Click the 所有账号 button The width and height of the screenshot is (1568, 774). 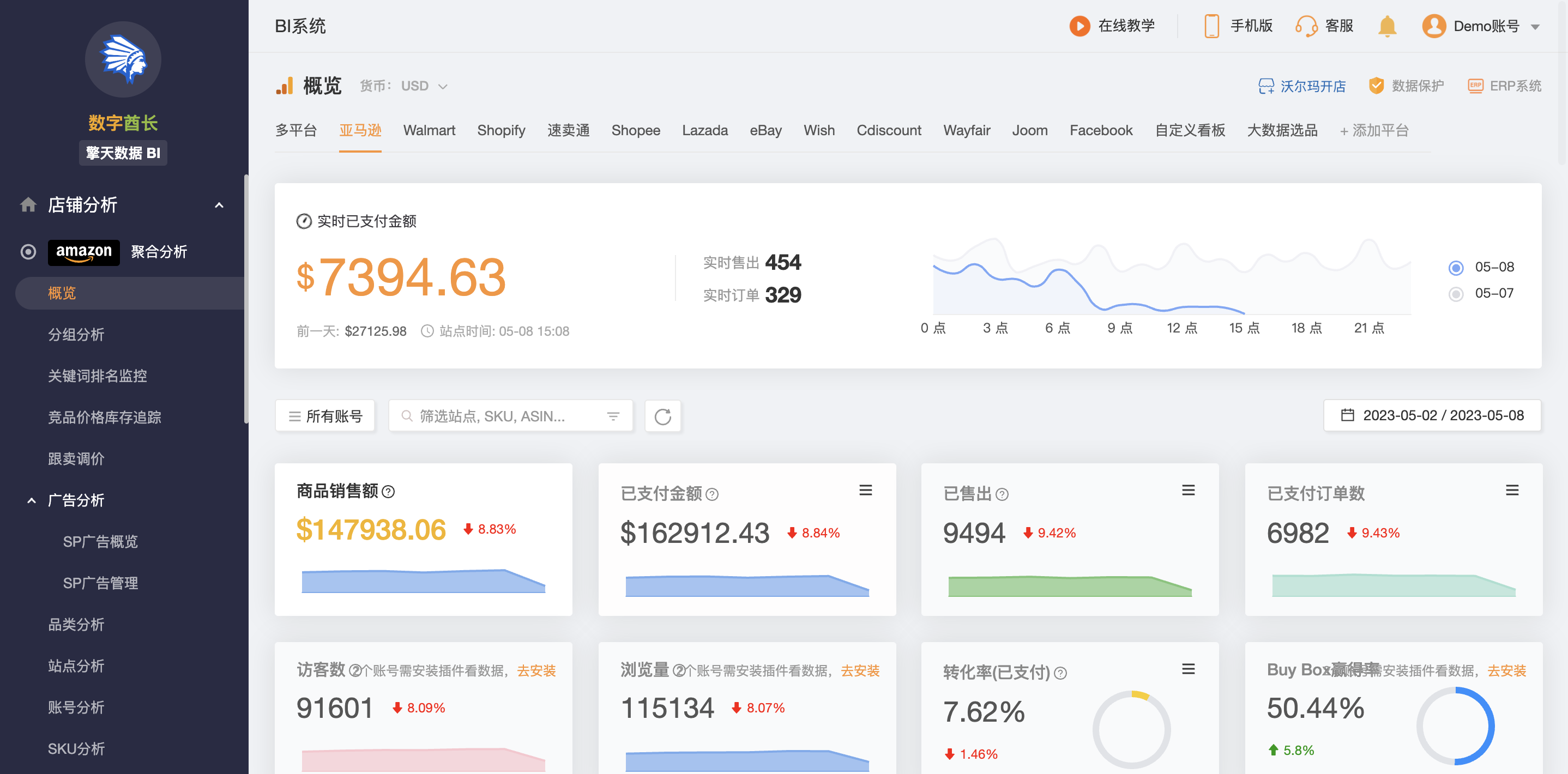(325, 416)
